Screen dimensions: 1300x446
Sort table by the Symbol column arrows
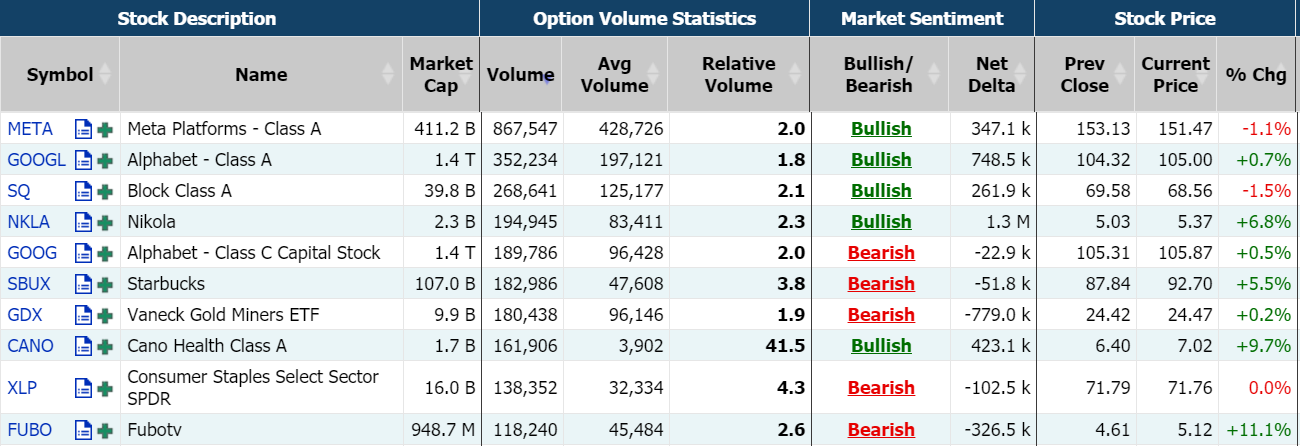tap(105, 74)
